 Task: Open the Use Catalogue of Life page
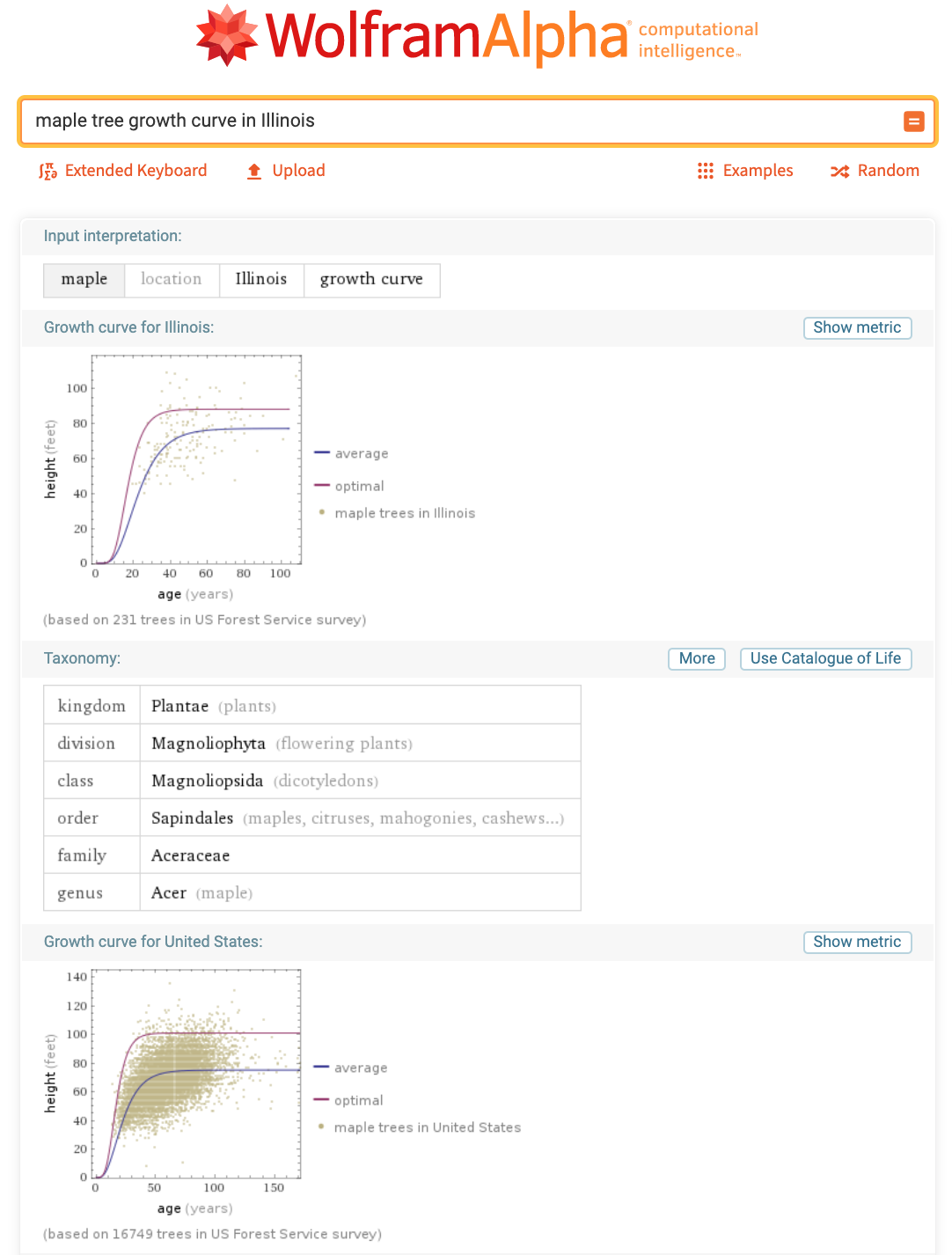click(825, 658)
